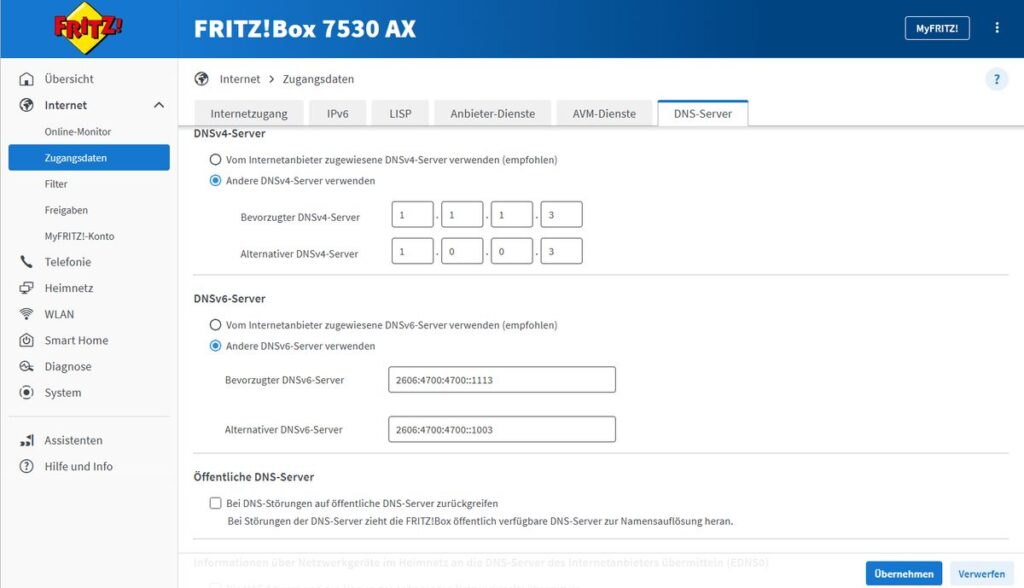The width and height of the screenshot is (1024, 588).
Task: Select Zugangsdaten in the sidebar
Action: pyautogui.click(x=89, y=157)
